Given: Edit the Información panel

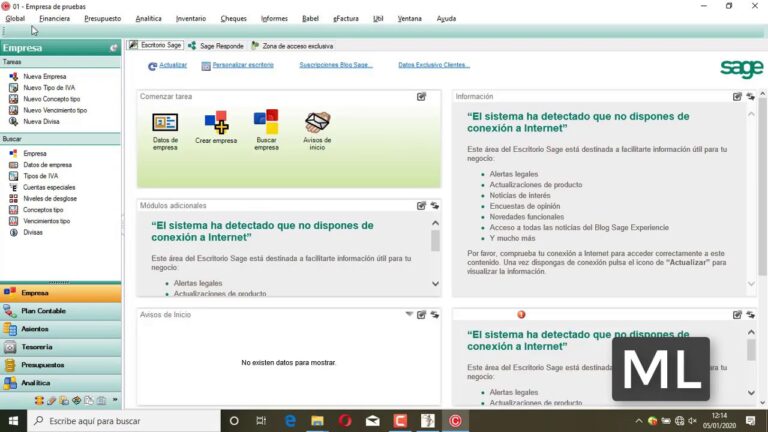Looking at the screenshot, I should [737, 96].
